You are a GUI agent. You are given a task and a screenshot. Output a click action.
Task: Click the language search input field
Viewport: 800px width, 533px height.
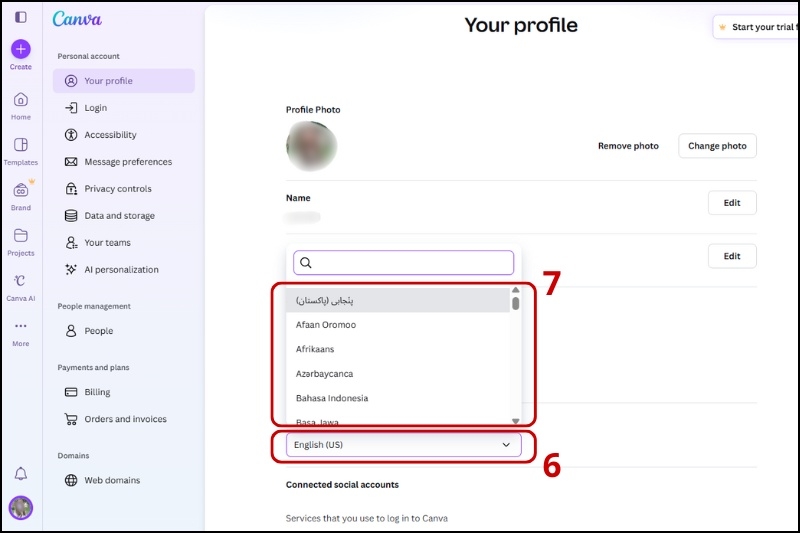[x=404, y=263]
